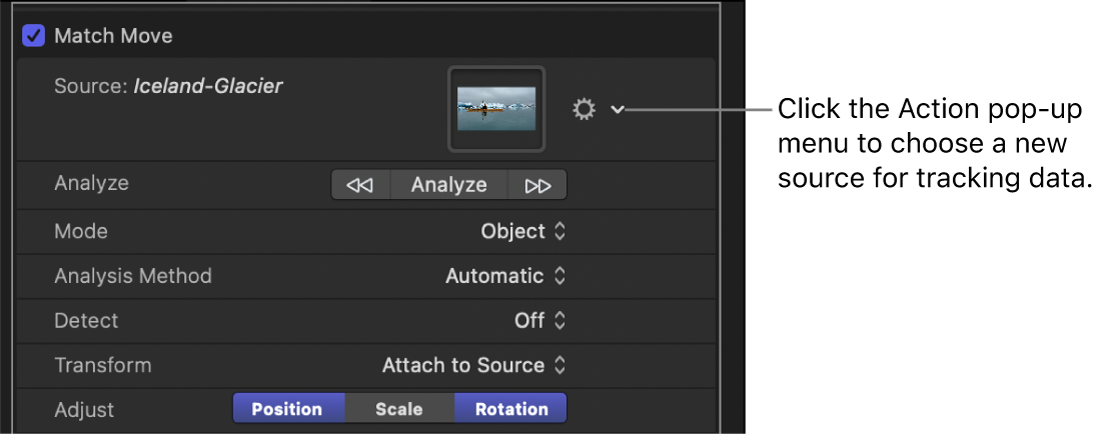Viewport: 1102px width, 436px height.
Task: Click the Action gear icon
Action: point(584,110)
